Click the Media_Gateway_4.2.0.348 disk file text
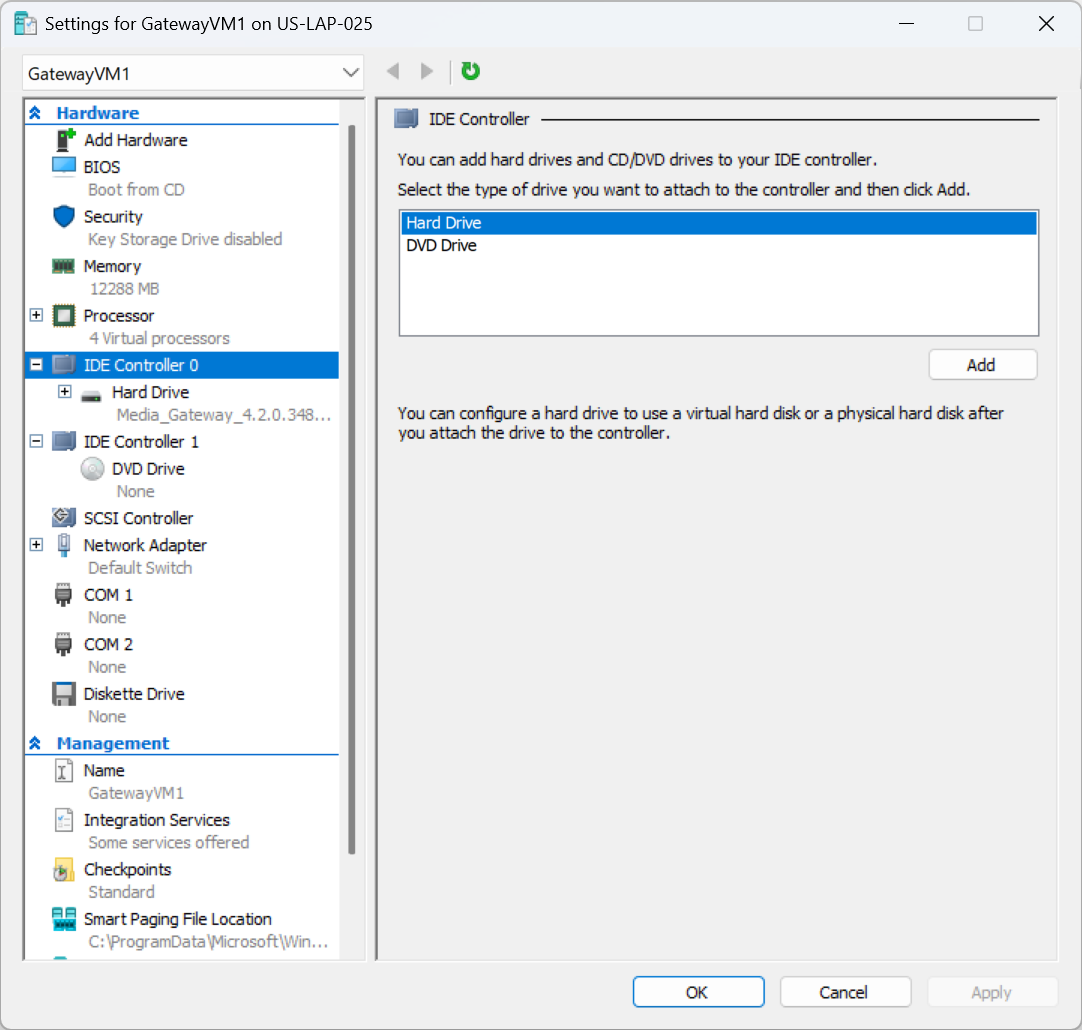 pos(224,415)
